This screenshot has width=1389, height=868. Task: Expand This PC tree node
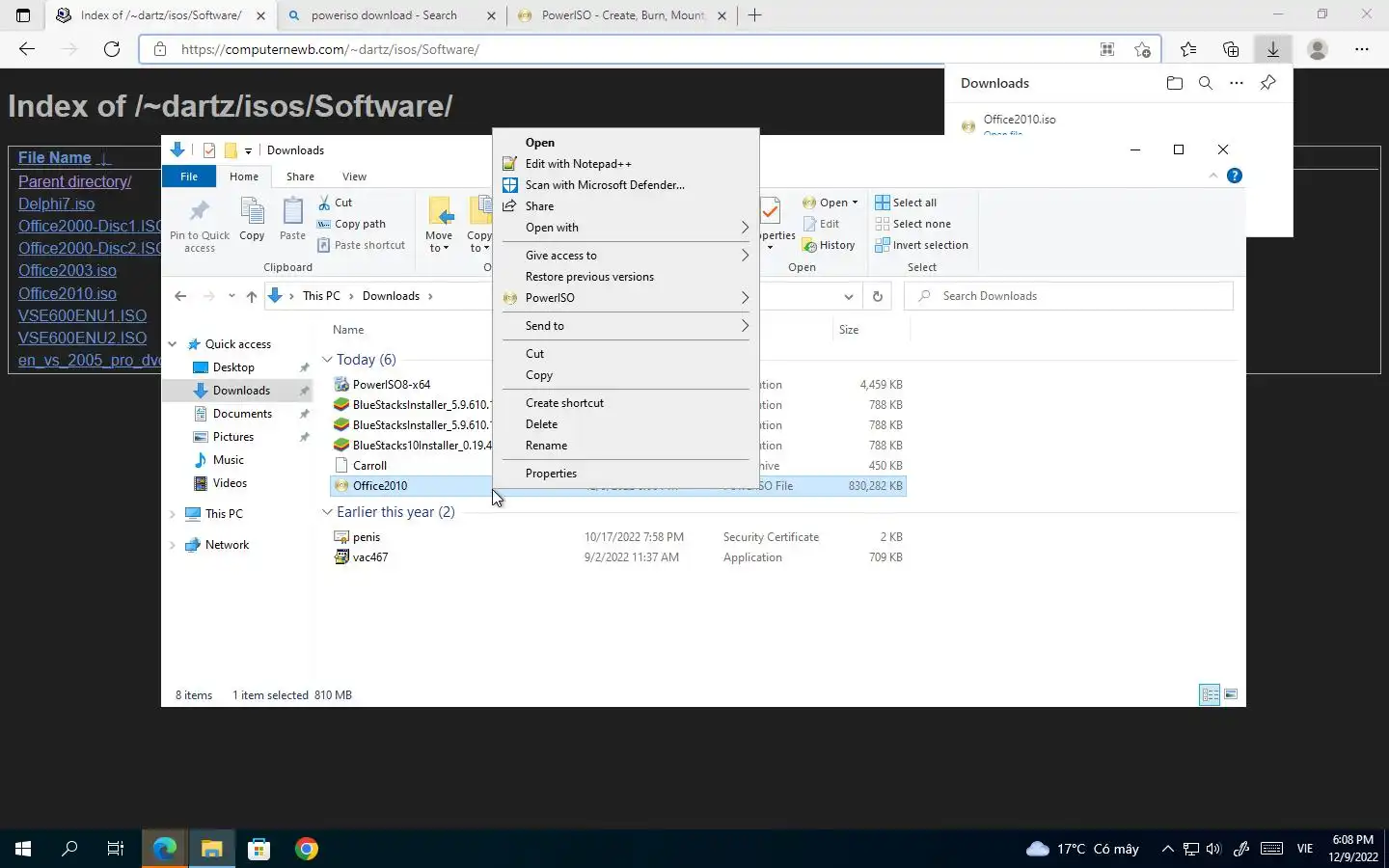click(173, 514)
